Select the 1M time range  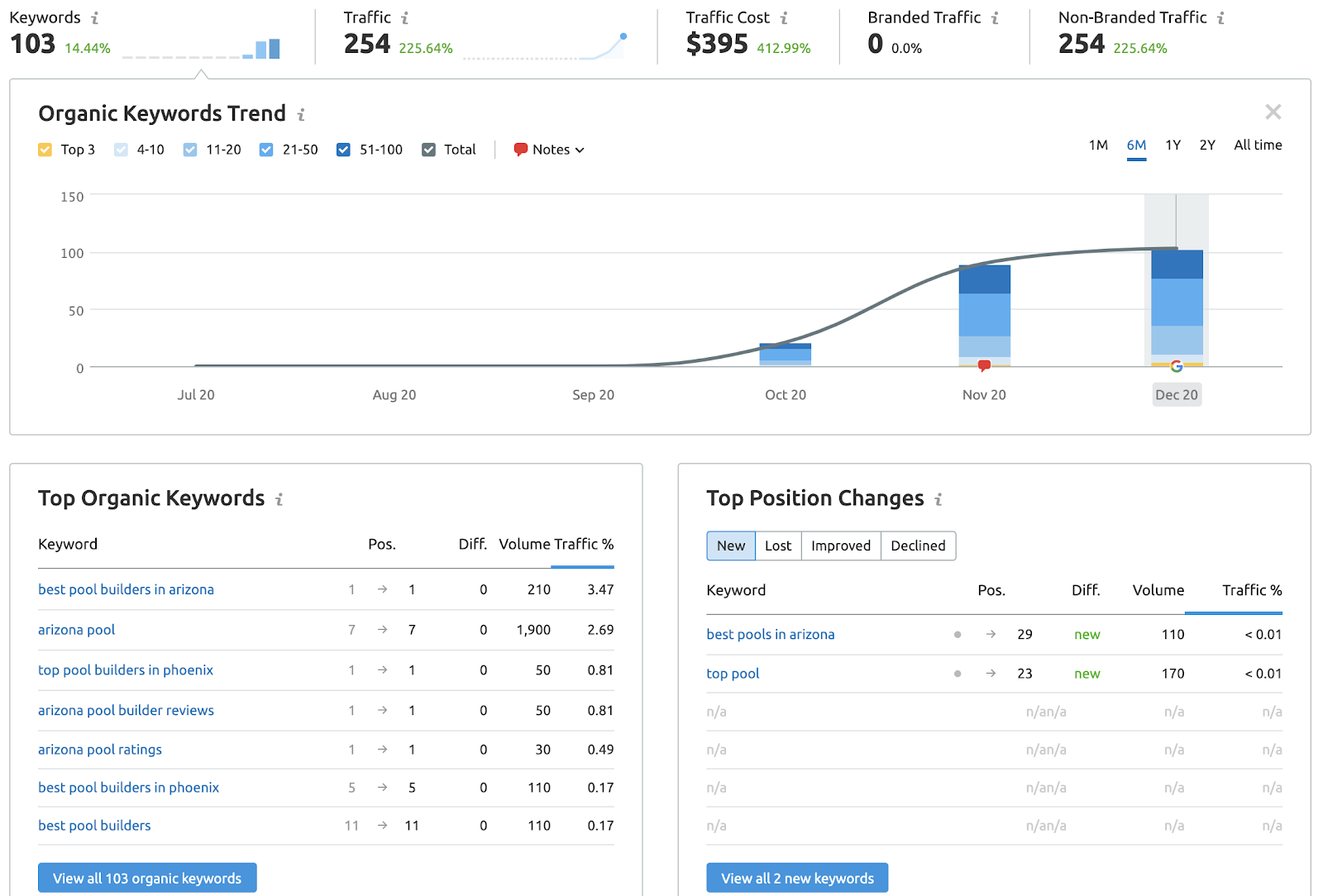pyautogui.click(x=1098, y=145)
